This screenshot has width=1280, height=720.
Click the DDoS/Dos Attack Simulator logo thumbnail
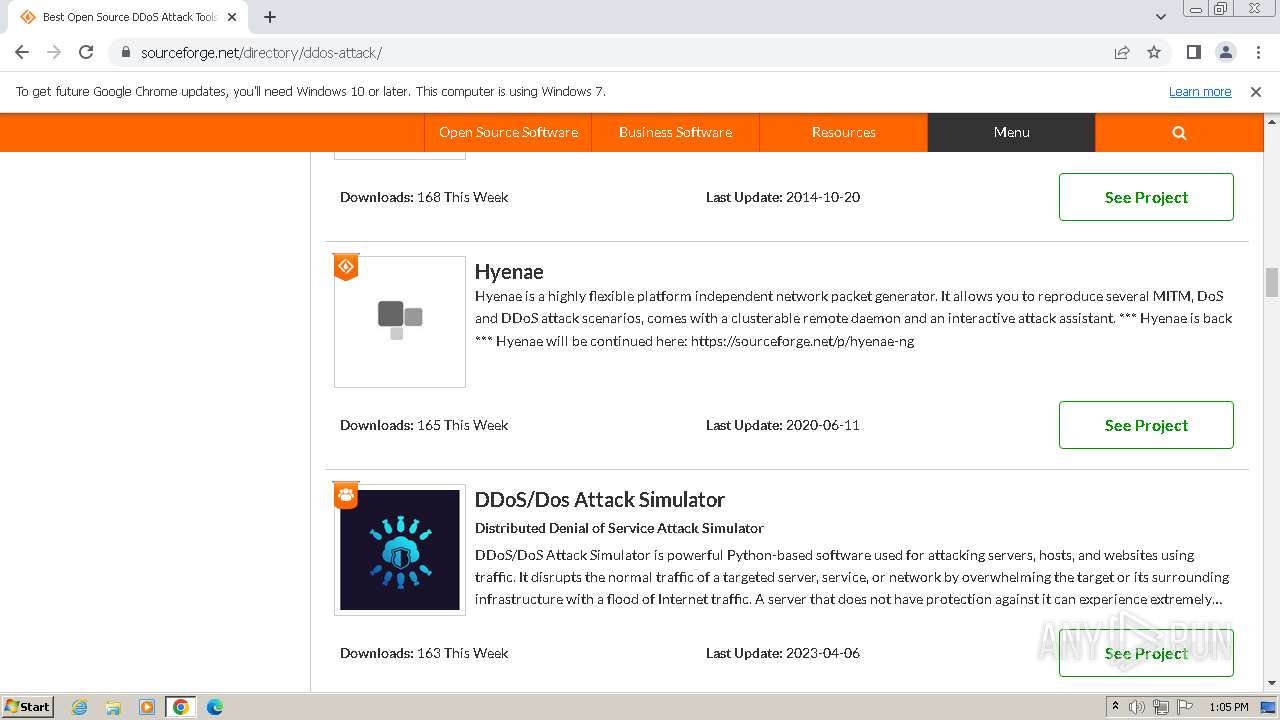400,550
